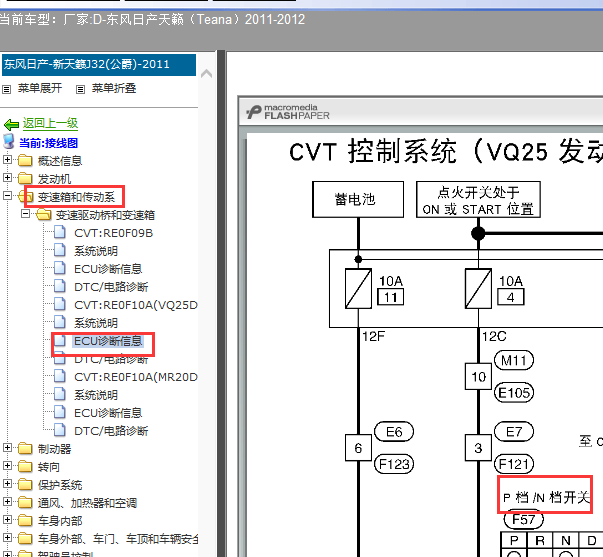Open the CVT:RE0F09B document
Screen dimensions: 603x557
tap(113, 233)
